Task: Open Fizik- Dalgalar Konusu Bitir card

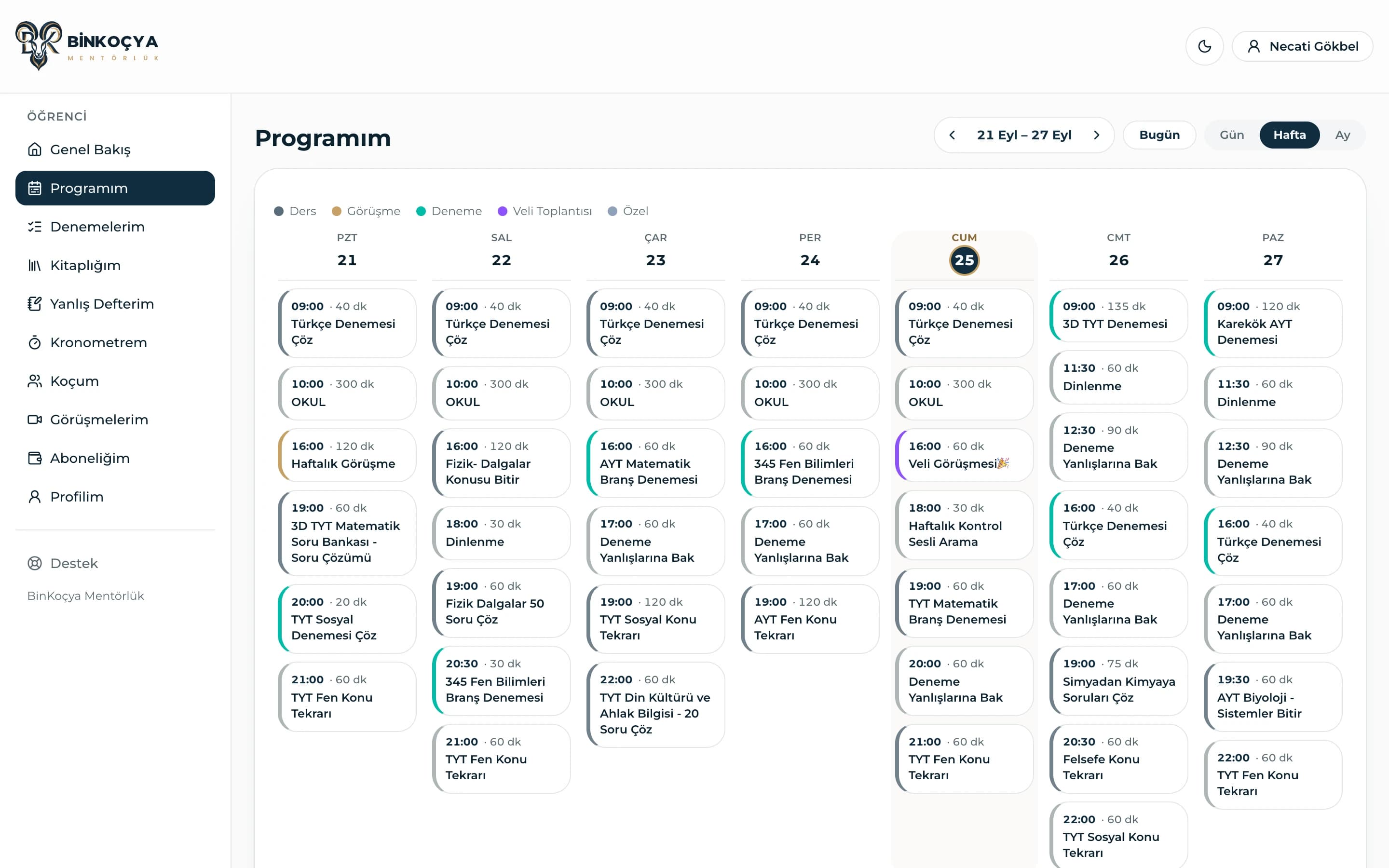Action: coord(501,463)
